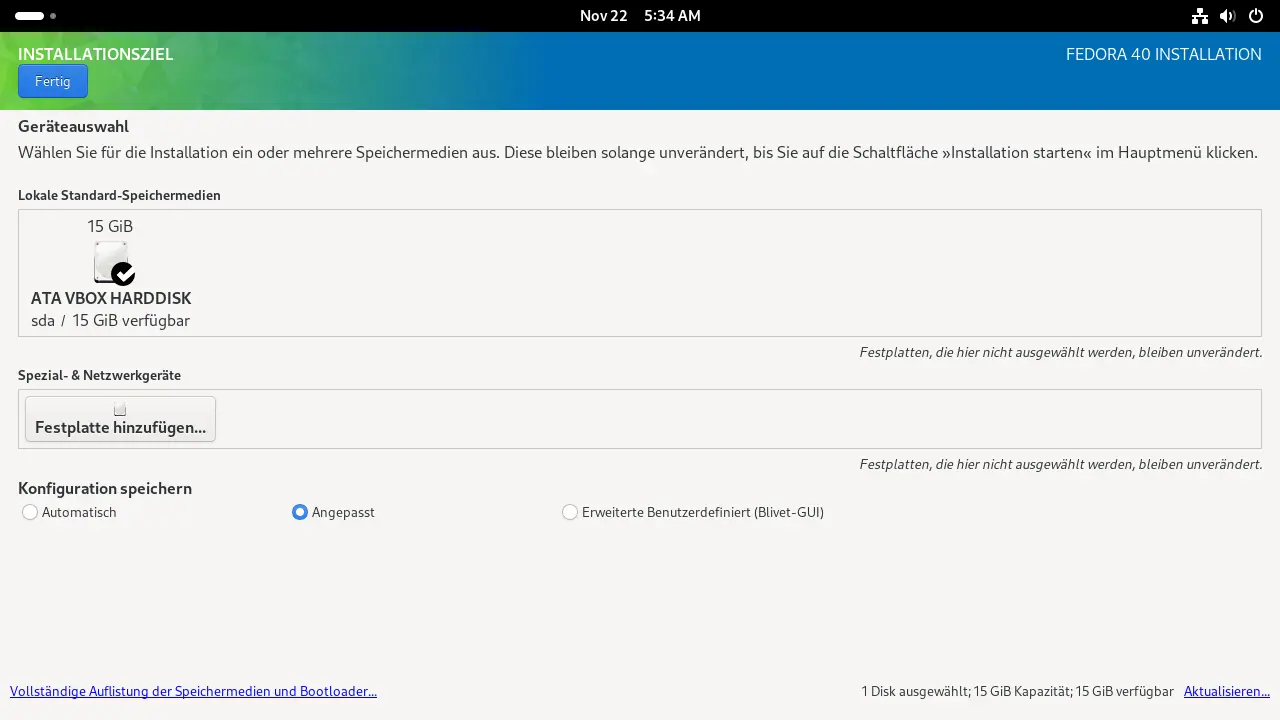The image size is (1280, 720).
Task: Click the small drive icon above Festplatte hinzufügen
Action: pyautogui.click(x=120, y=409)
